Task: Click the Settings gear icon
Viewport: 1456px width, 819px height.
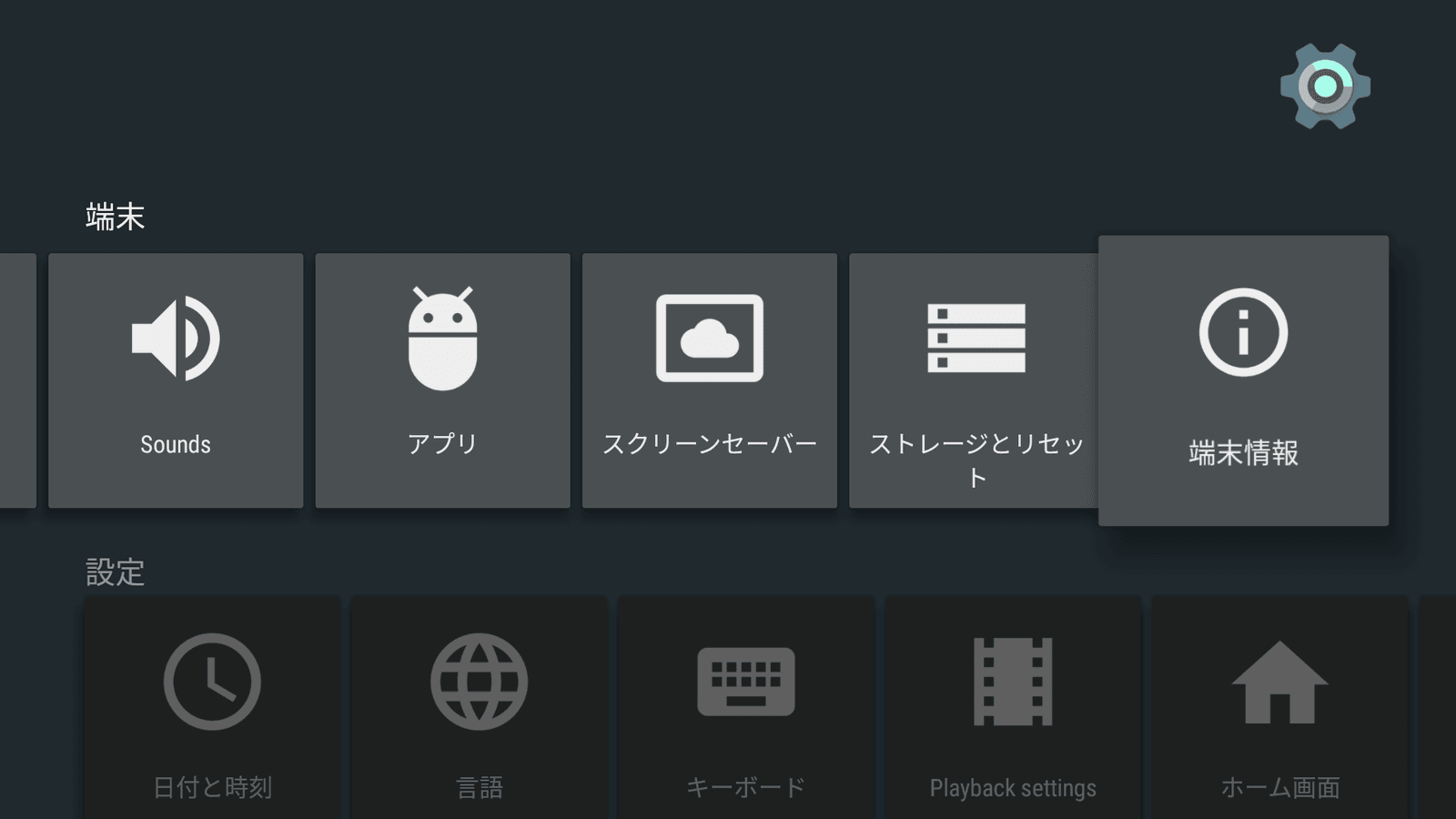Action: [x=1325, y=86]
